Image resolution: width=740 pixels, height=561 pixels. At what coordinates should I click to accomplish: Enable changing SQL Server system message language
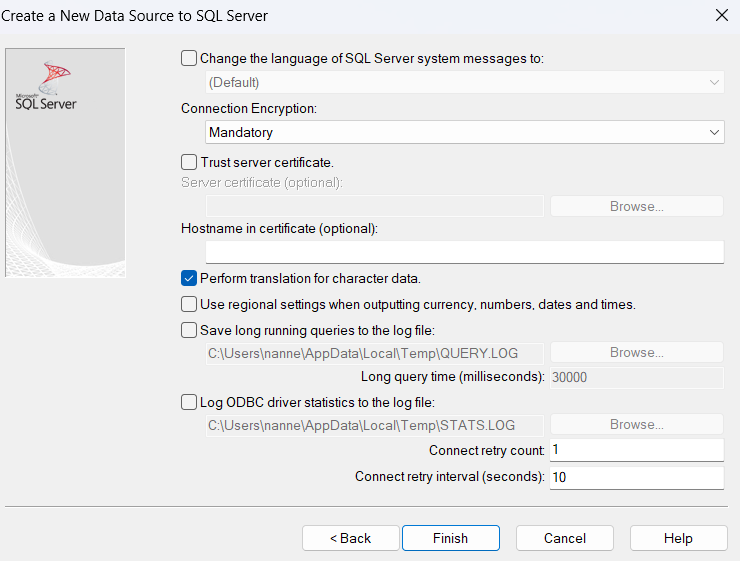[x=189, y=59]
